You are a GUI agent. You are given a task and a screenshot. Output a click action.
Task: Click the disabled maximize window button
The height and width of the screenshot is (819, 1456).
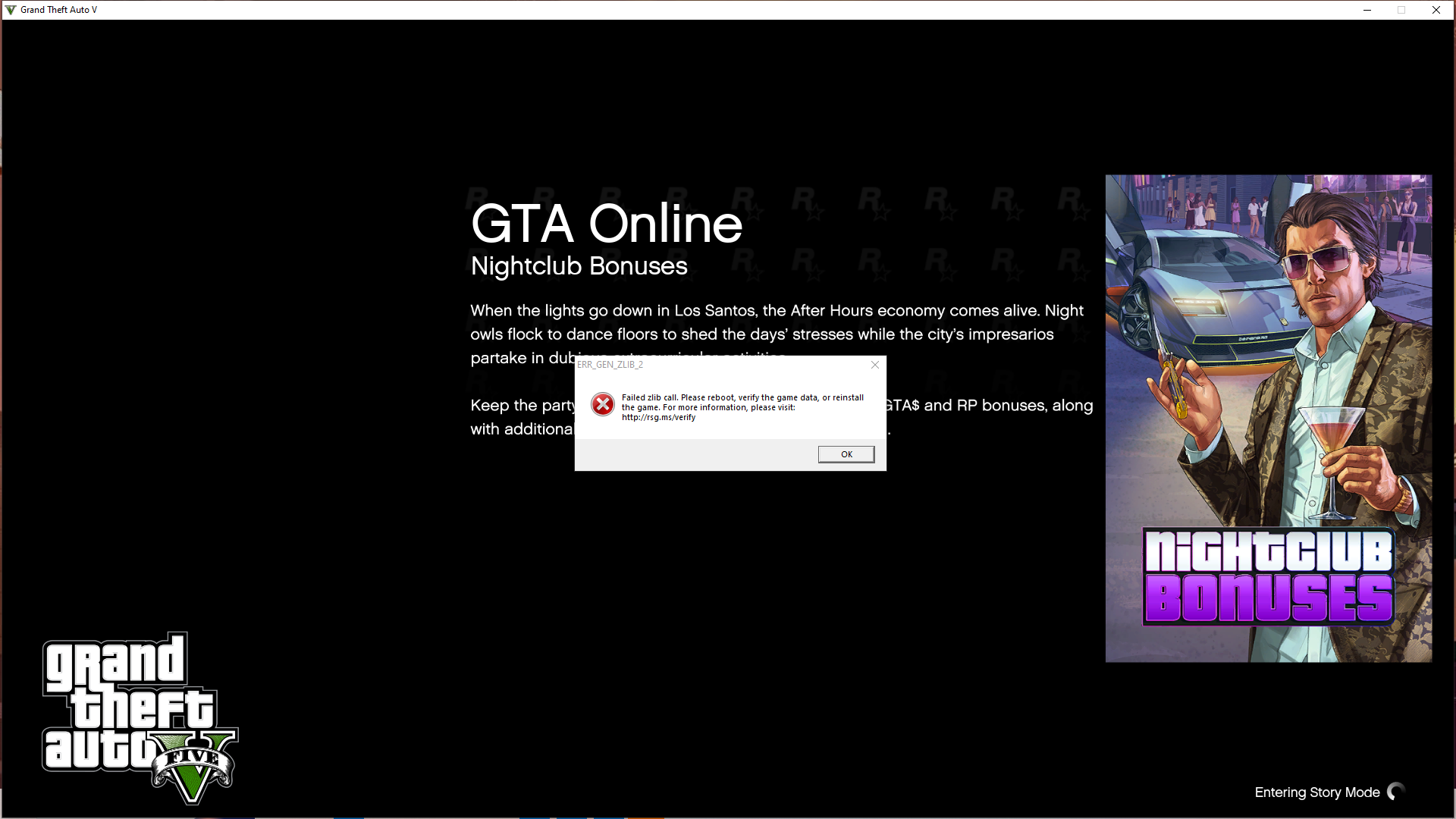(1401, 10)
